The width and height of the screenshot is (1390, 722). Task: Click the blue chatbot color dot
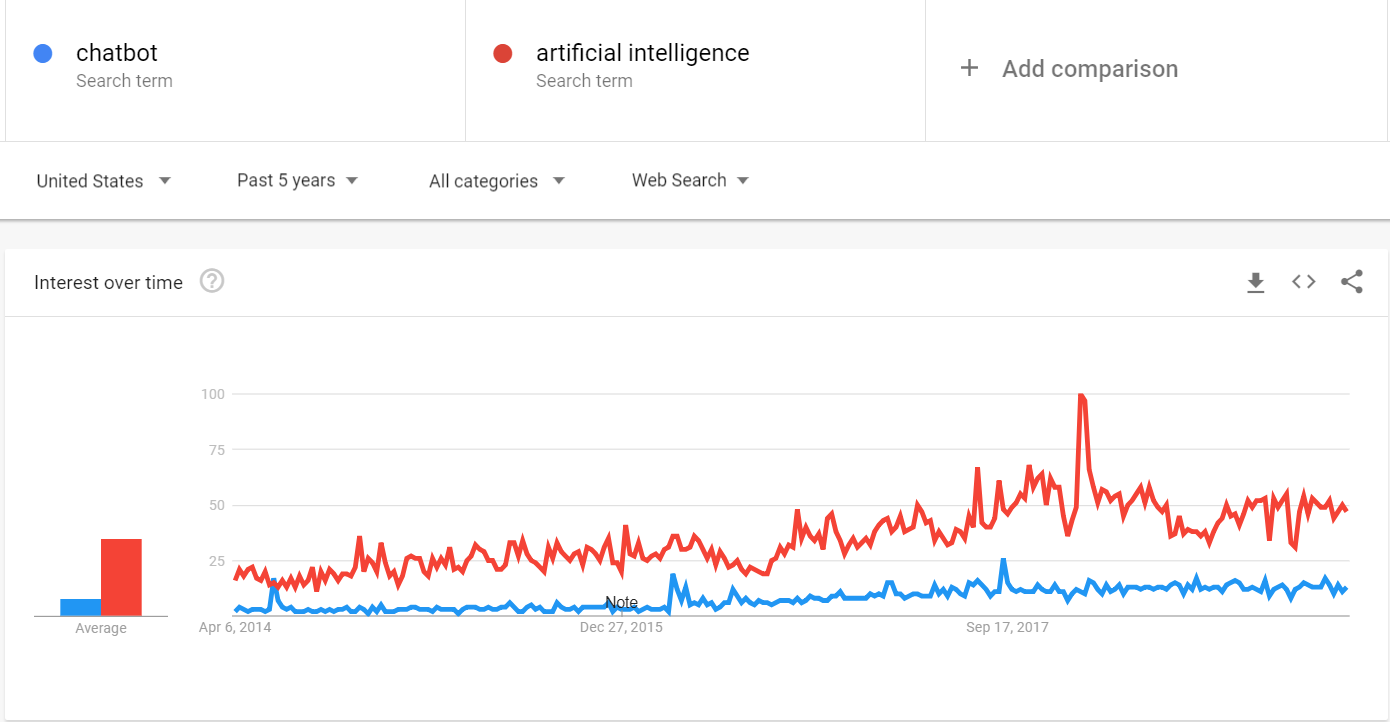coord(42,53)
